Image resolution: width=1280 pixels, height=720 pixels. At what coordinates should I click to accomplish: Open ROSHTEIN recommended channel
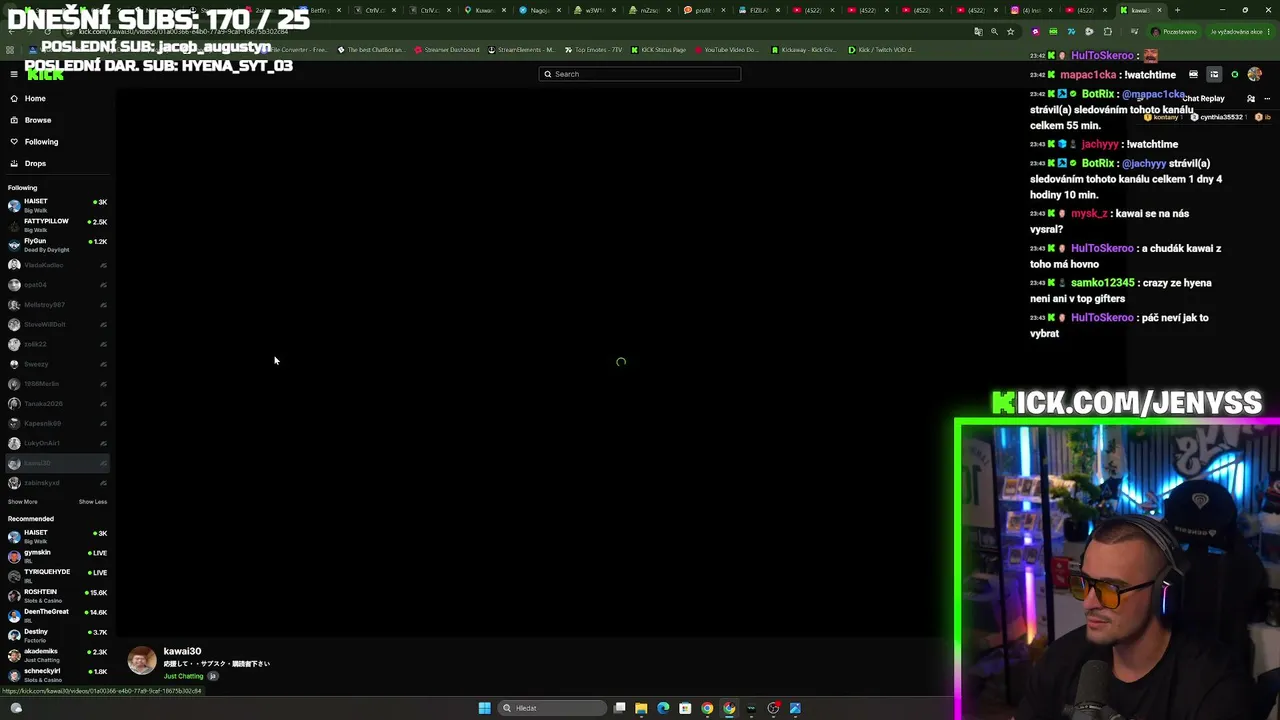pyautogui.click(x=57, y=596)
